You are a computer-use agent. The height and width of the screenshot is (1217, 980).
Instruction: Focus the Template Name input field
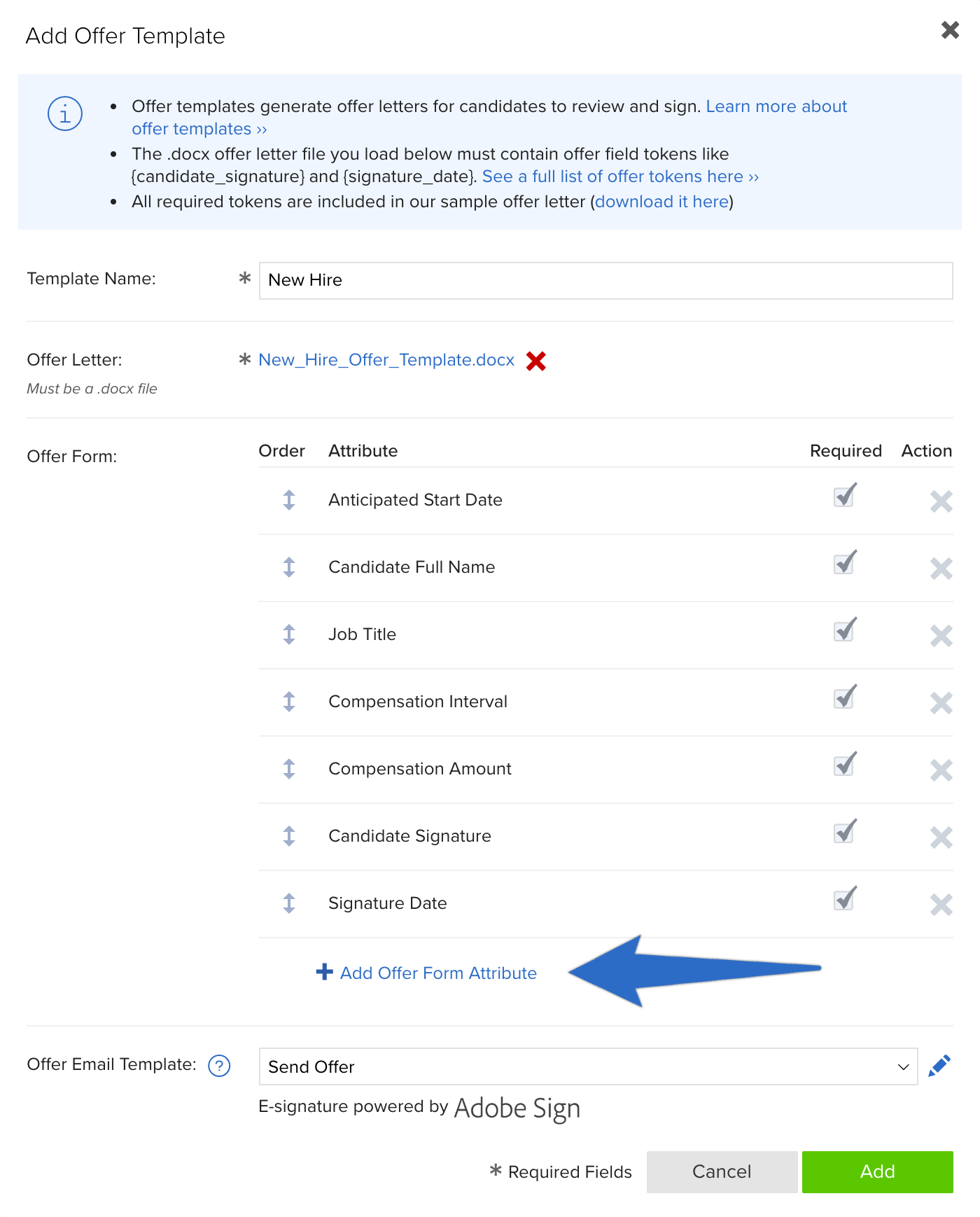(x=605, y=281)
